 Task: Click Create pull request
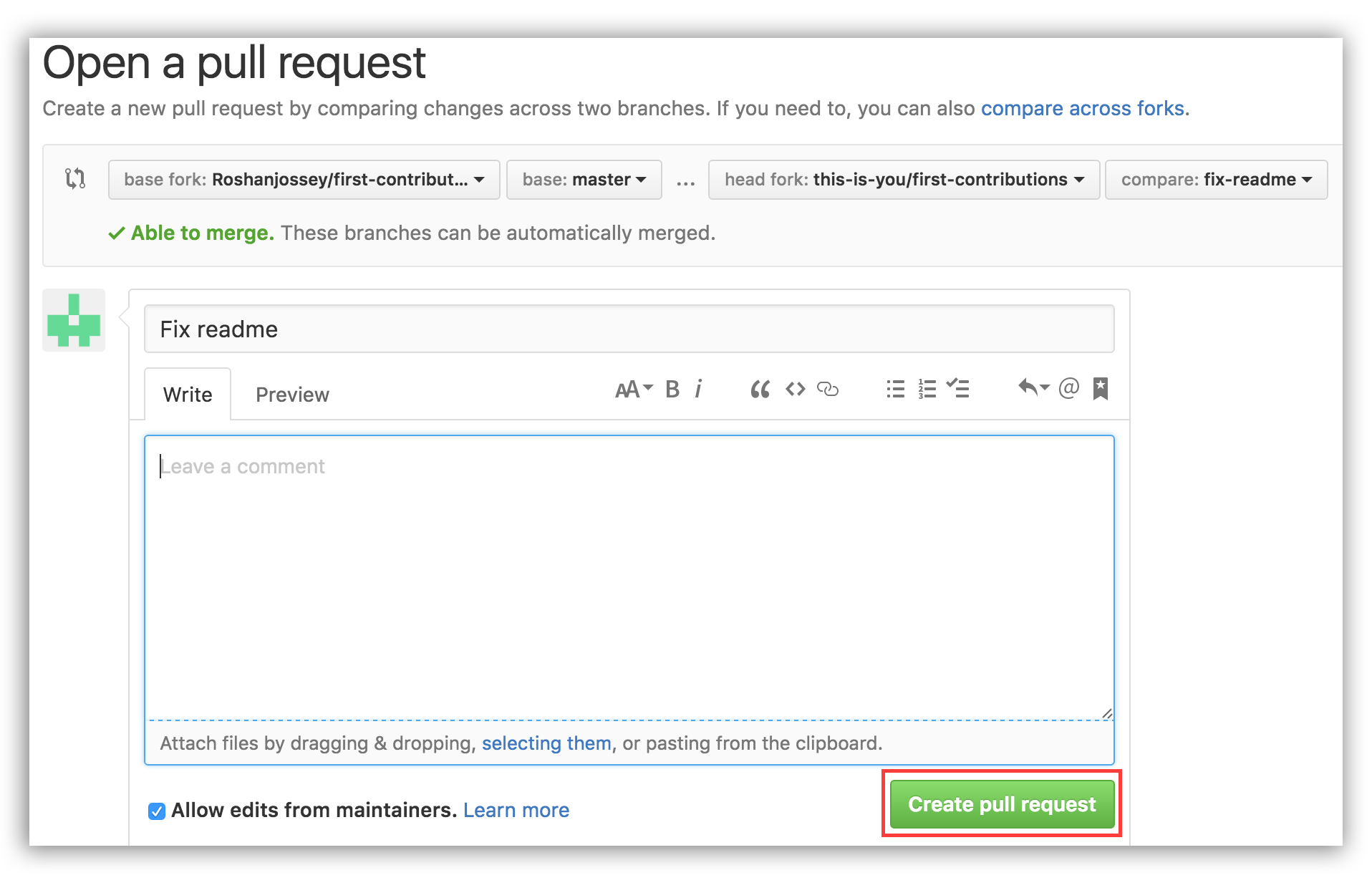1001,803
